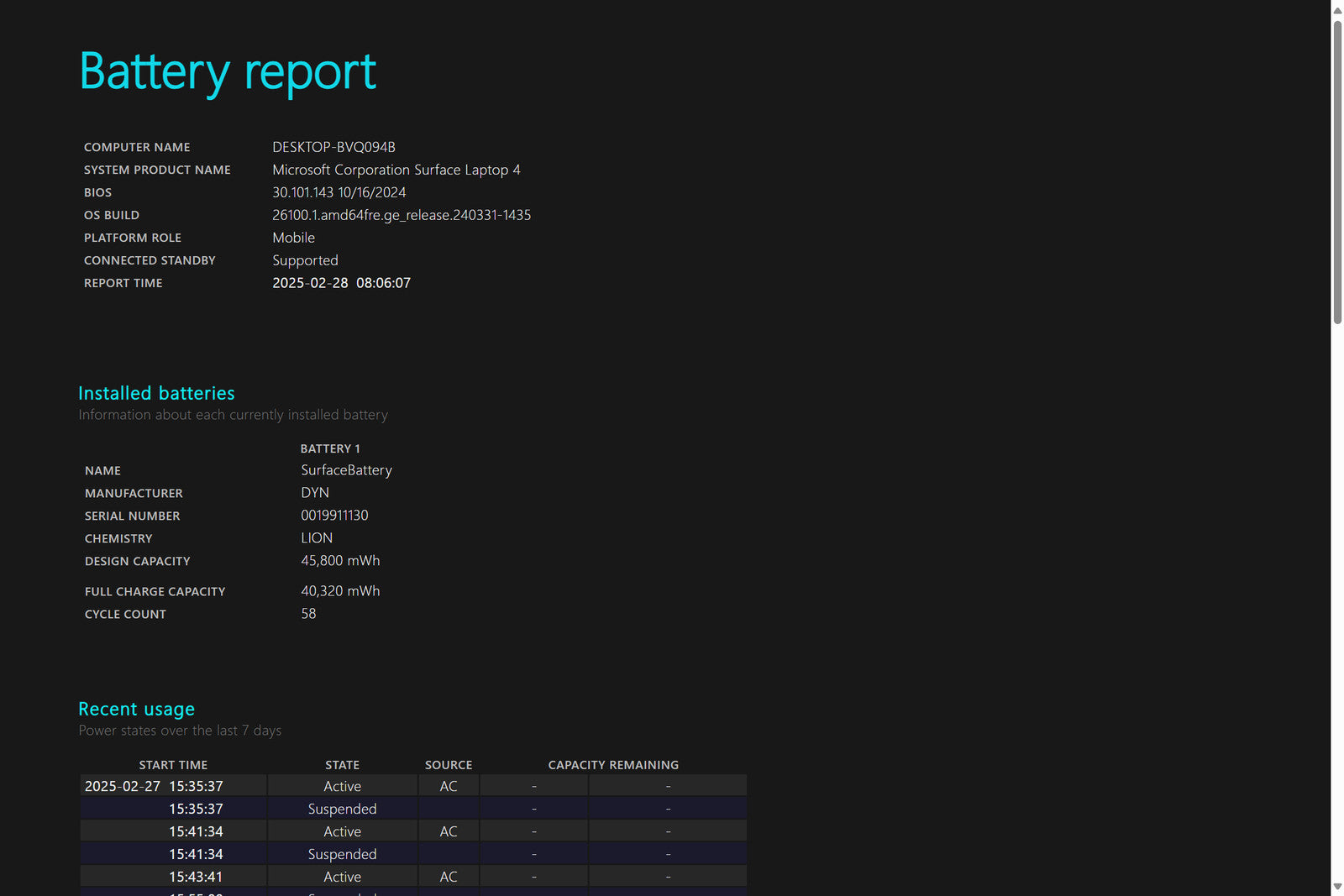
Task: Click the SOURCE column header
Action: [x=449, y=765]
